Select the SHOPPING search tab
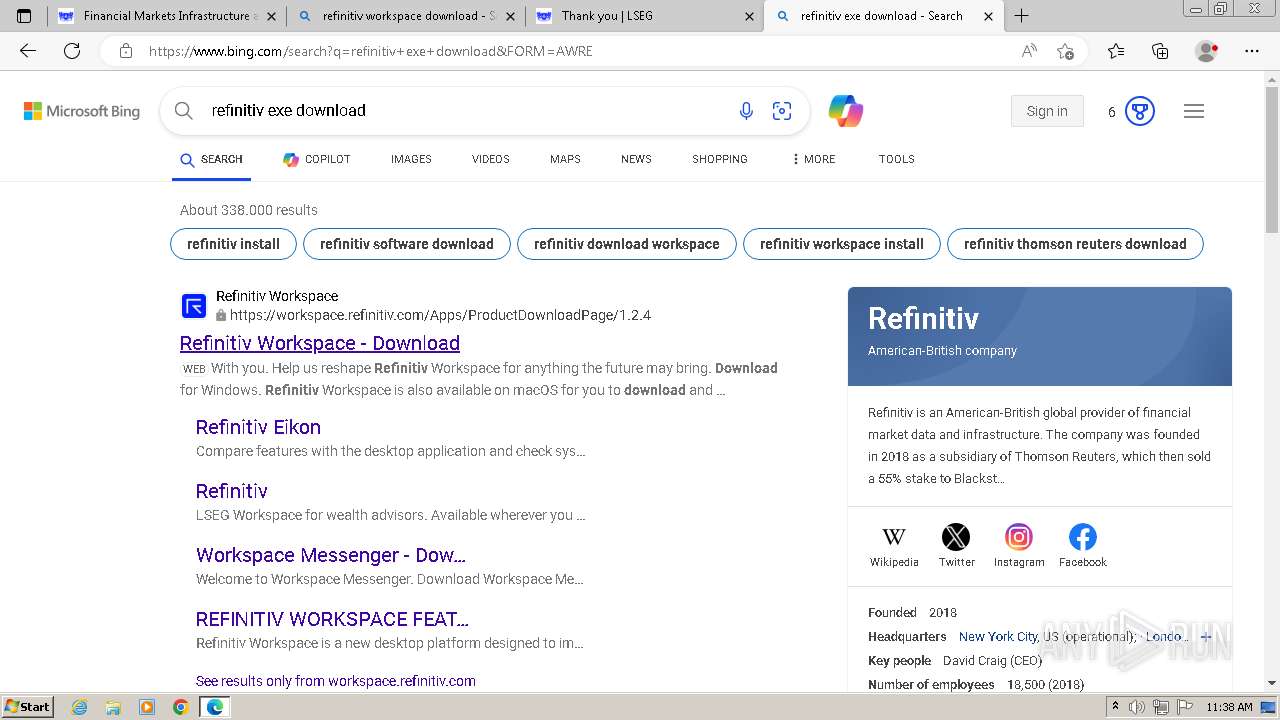The height and width of the screenshot is (720, 1280). (720, 159)
